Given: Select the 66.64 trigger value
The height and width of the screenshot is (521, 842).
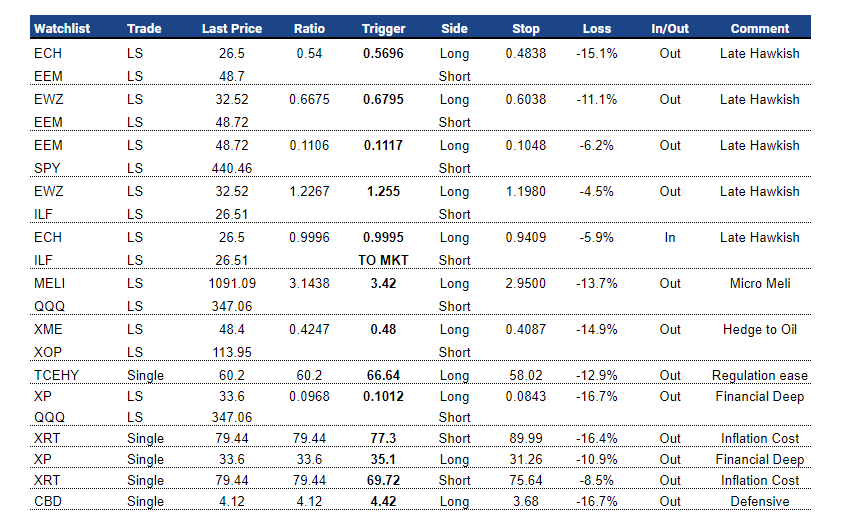Looking at the screenshot, I should [383, 376].
